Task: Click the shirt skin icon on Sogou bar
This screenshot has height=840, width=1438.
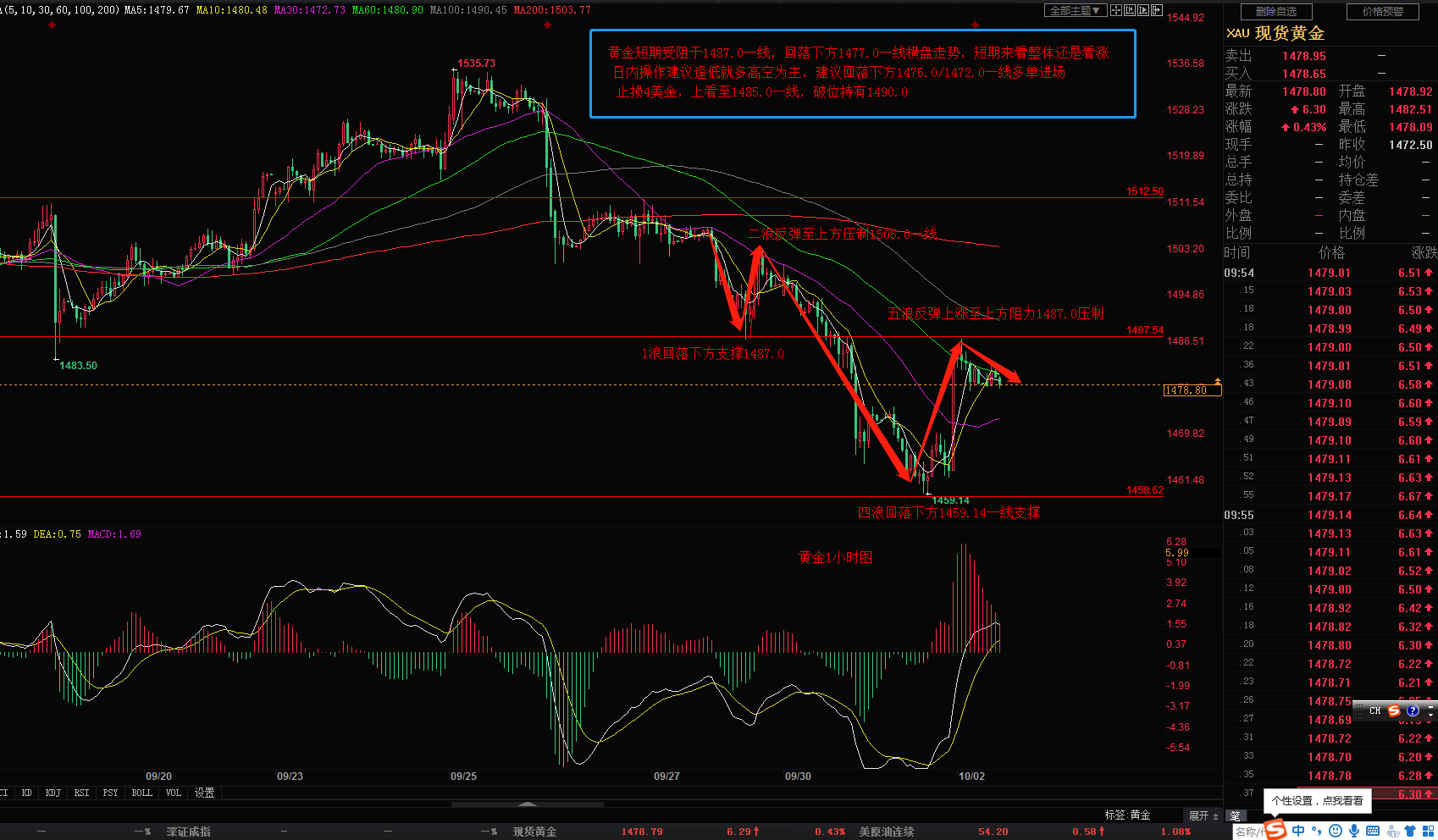Action: [x=1410, y=831]
